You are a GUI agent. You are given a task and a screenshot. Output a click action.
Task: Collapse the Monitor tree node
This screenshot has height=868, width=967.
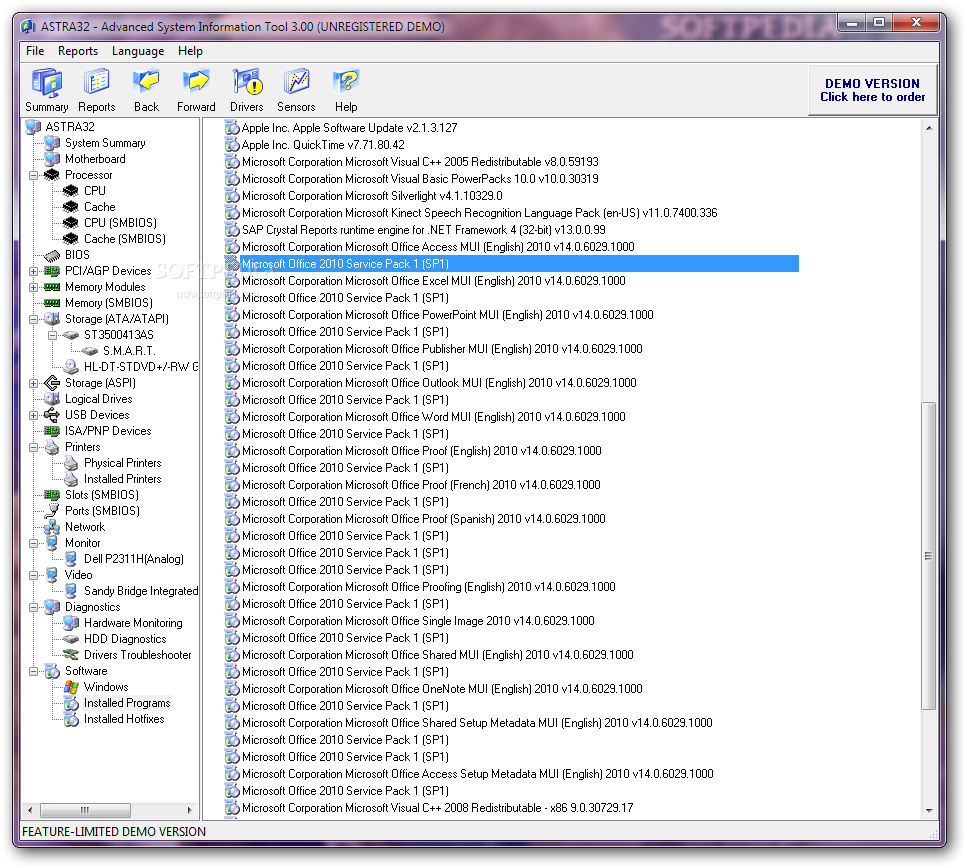click(x=33, y=543)
